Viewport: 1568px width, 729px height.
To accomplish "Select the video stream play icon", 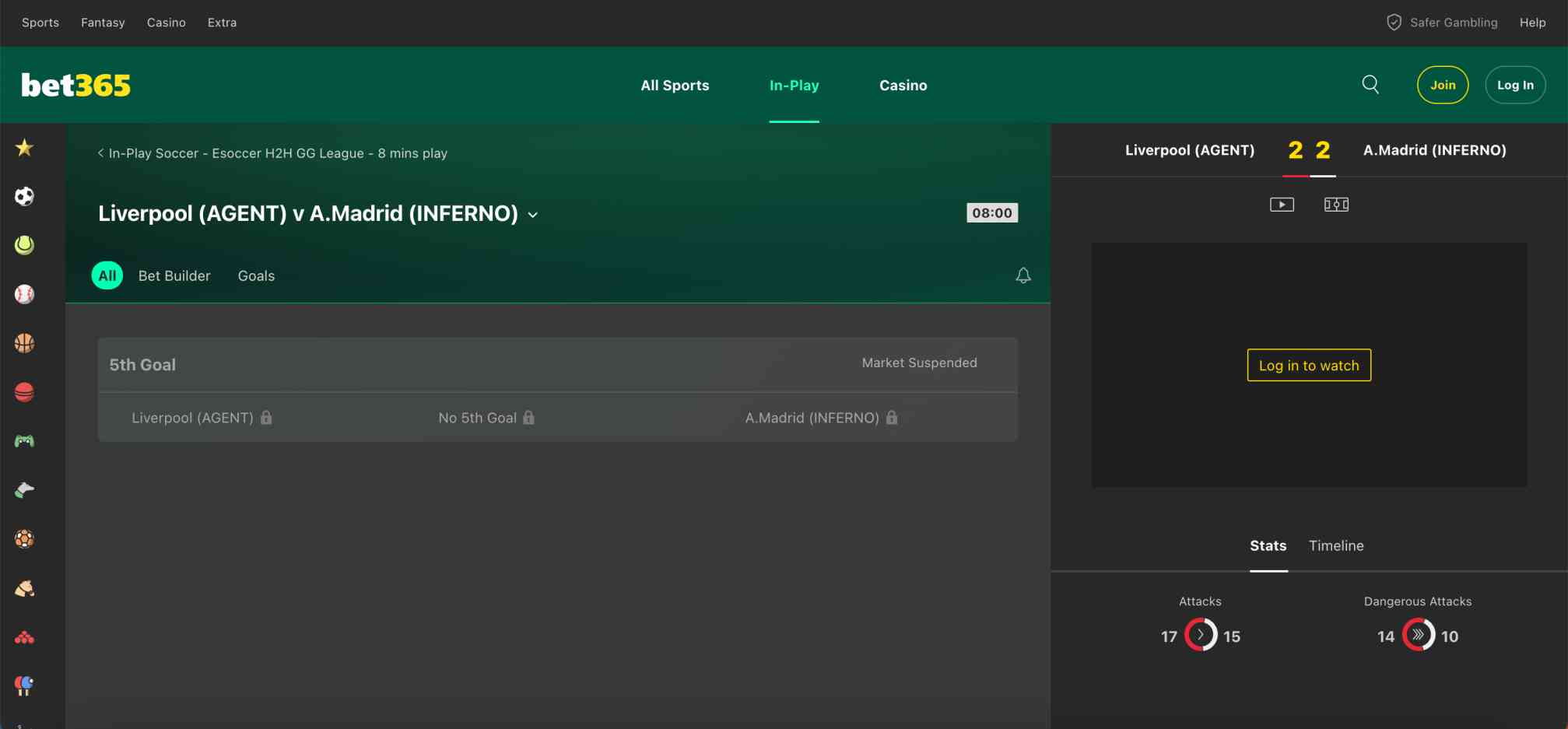I will point(1281,204).
